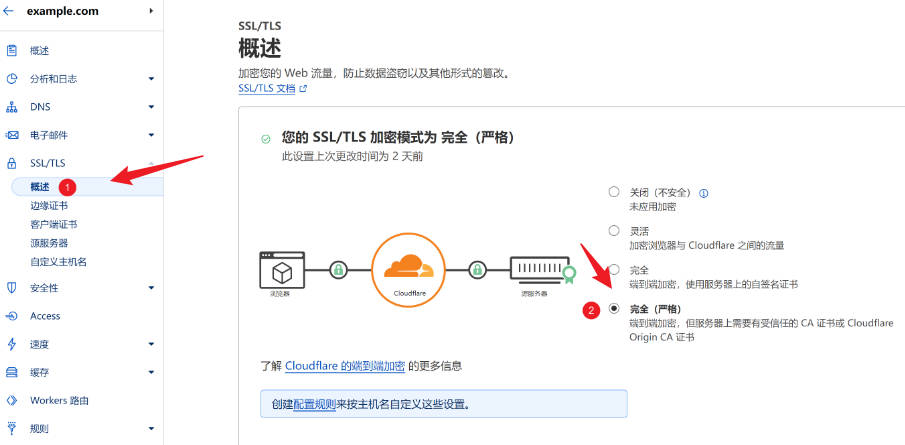Click the left green lock in diagram

339,270
